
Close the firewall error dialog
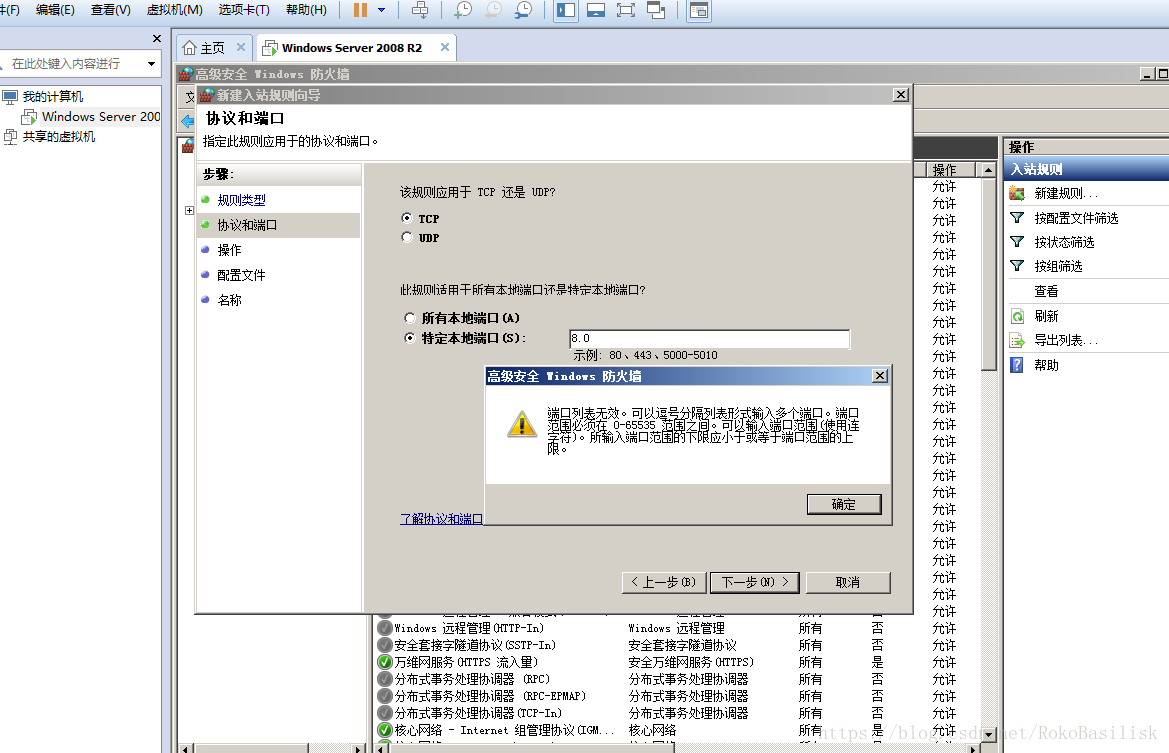pos(880,376)
